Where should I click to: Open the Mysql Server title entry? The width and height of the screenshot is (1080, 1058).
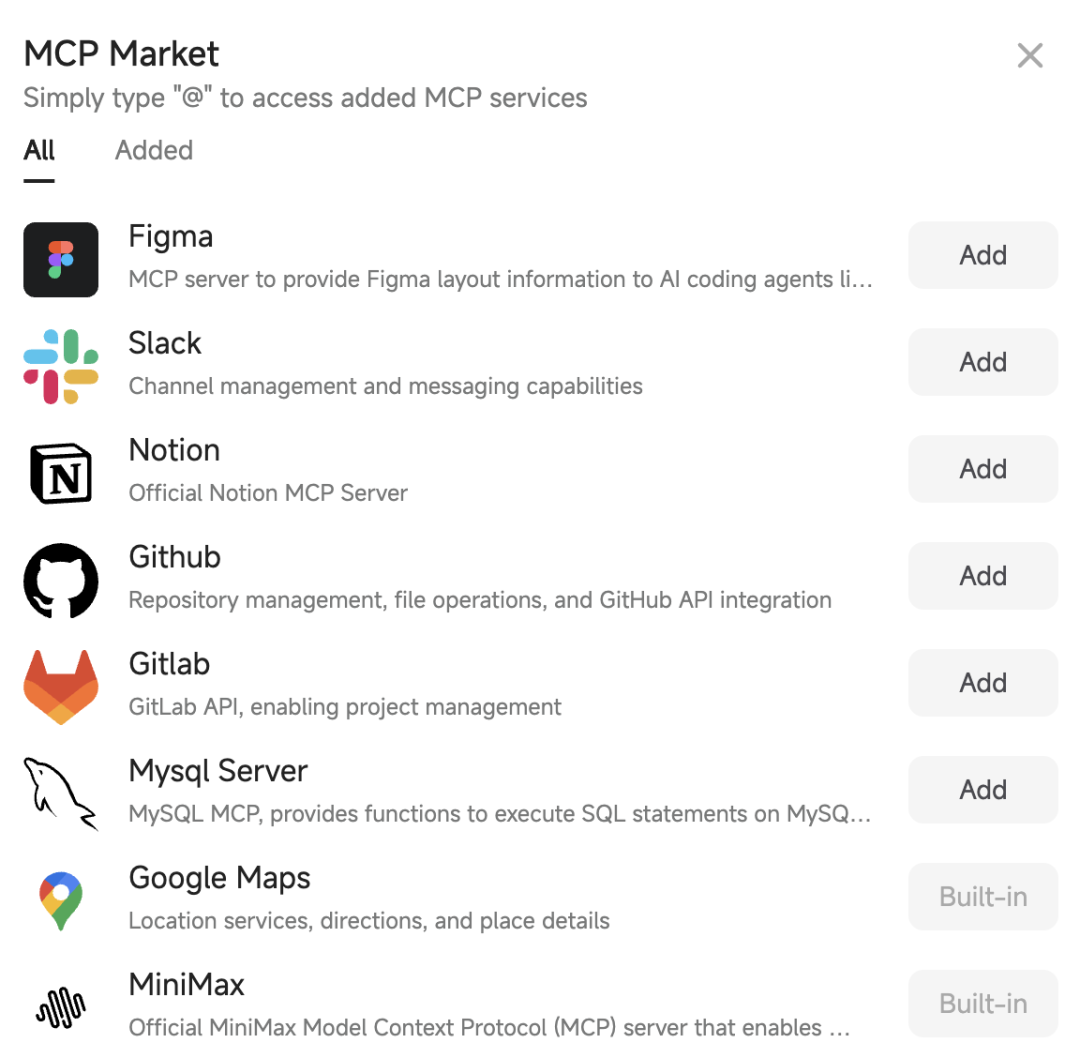pyautogui.click(x=218, y=771)
